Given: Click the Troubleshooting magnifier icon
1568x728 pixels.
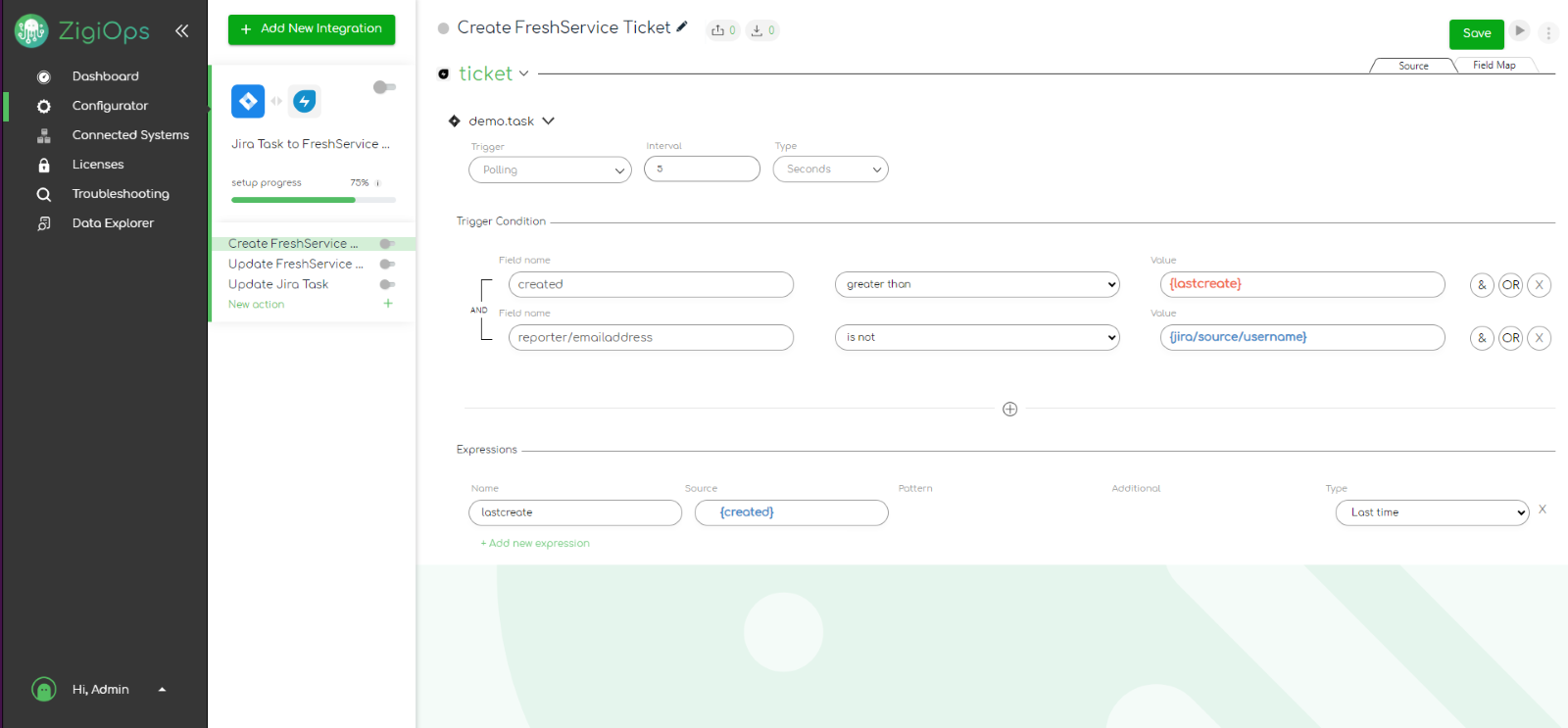Looking at the screenshot, I should (x=44, y=195).
